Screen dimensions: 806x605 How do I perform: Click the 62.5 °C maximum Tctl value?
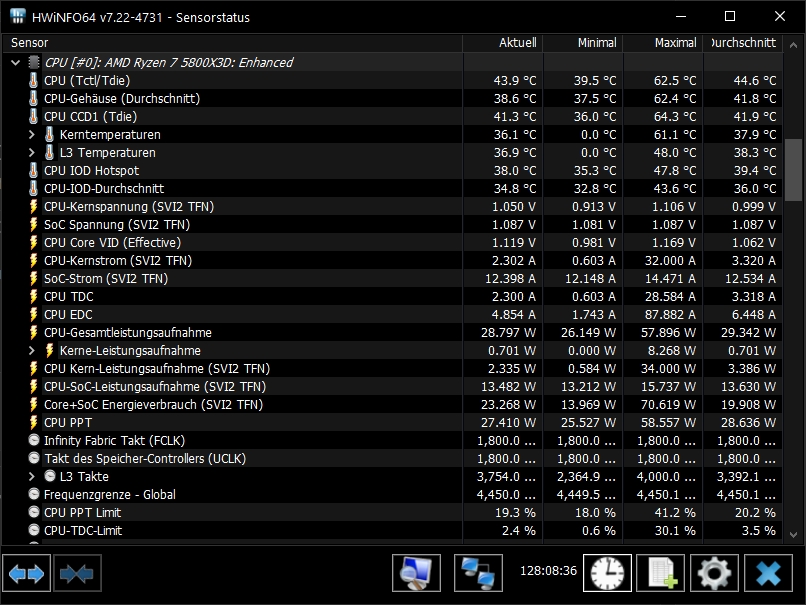click(x=675, y=81)
